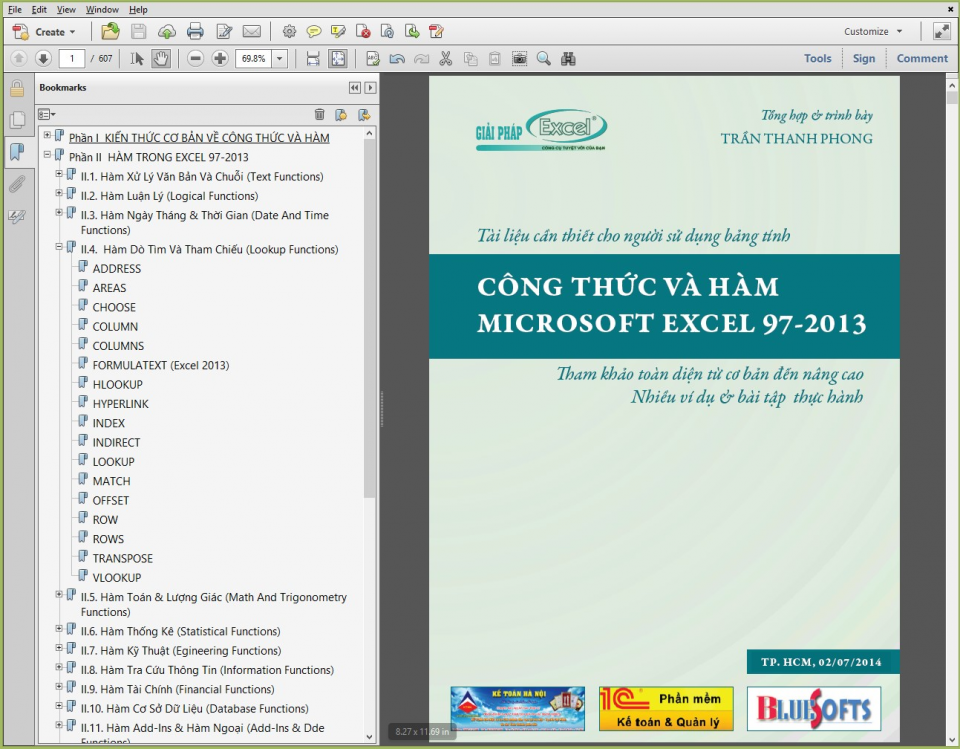This screenshot has width=960, height=749.
Task: Open advanced search binoculars icon
Action: coord(568,58)
